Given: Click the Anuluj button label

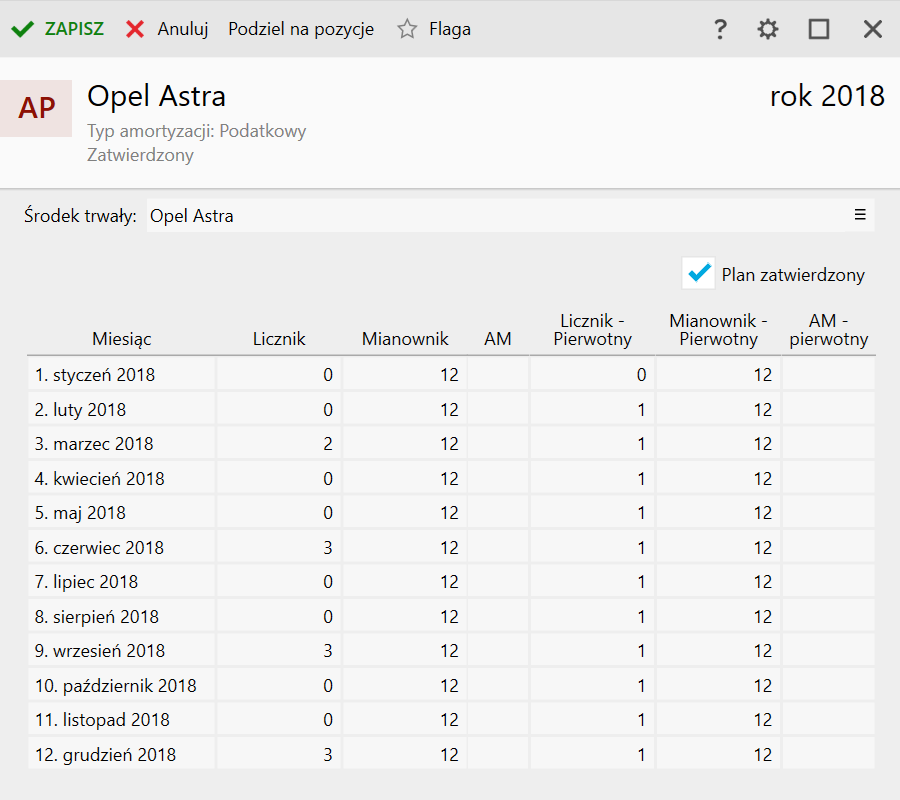Looking at the screenshot, I should (183, 29).
